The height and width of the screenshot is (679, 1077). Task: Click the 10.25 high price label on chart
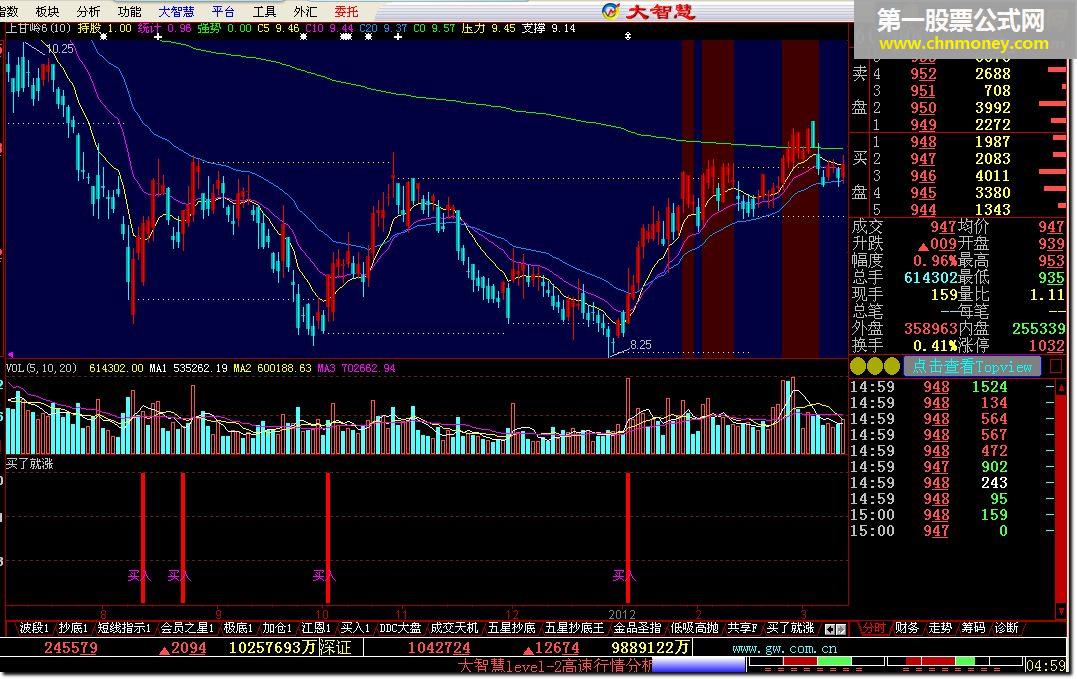(60, 49)
